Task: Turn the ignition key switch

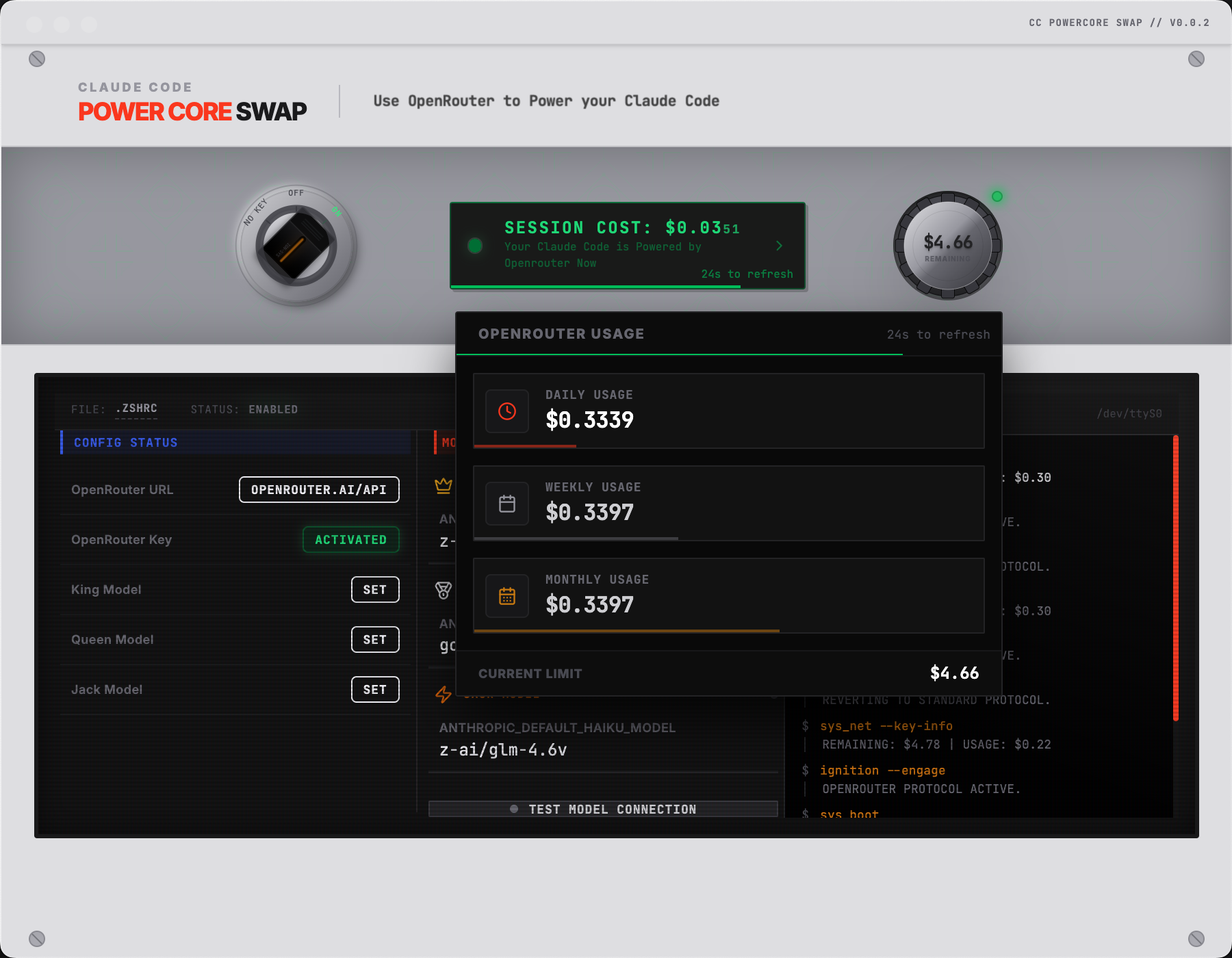Action: 296,246
